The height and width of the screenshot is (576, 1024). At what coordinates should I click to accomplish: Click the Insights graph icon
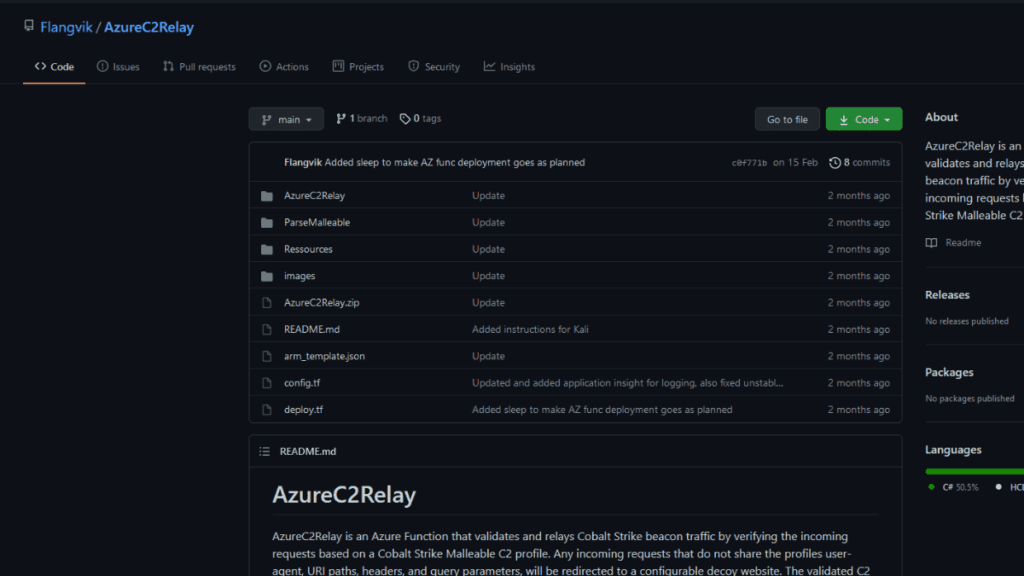click(x=489, y=66)
